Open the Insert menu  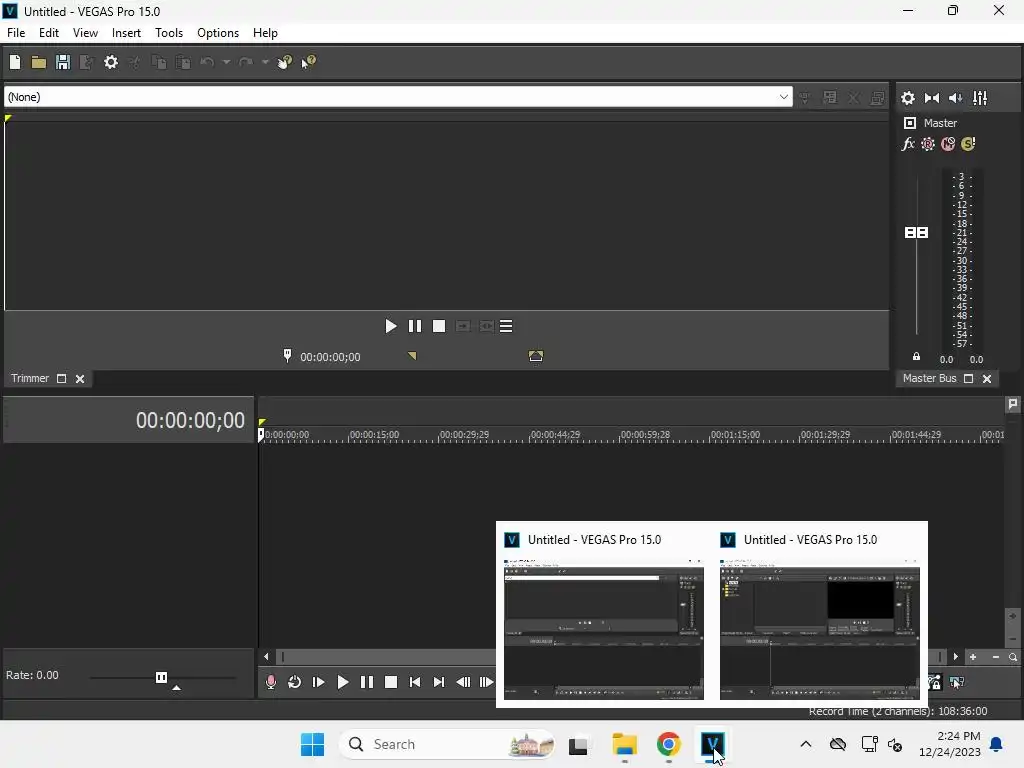pos(126,33)
